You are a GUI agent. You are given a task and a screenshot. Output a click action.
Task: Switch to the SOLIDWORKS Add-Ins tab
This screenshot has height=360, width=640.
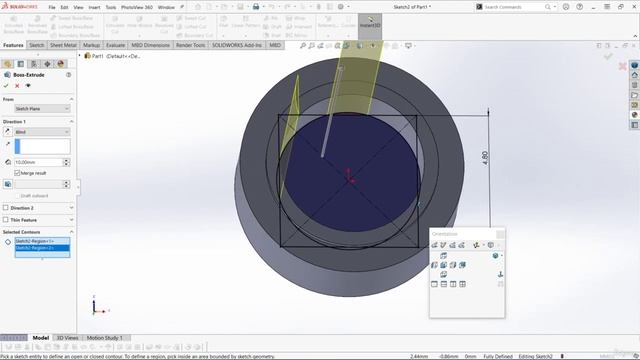coord(237,45)
